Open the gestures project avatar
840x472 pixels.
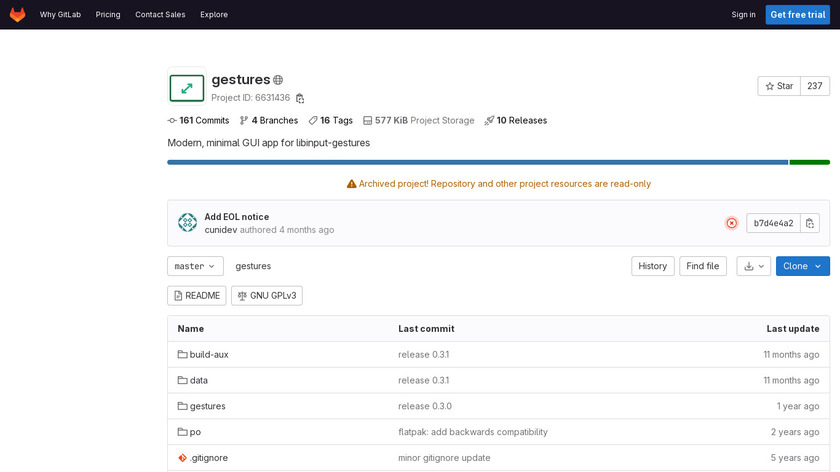[186, 88]
